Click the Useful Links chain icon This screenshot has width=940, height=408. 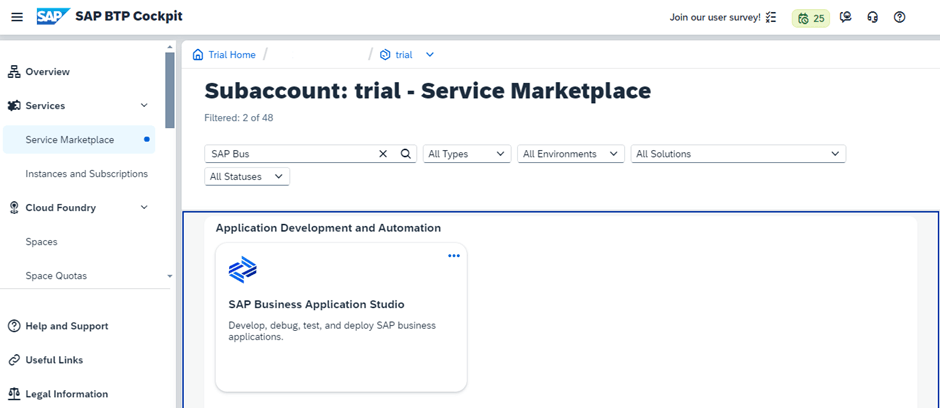14,360
